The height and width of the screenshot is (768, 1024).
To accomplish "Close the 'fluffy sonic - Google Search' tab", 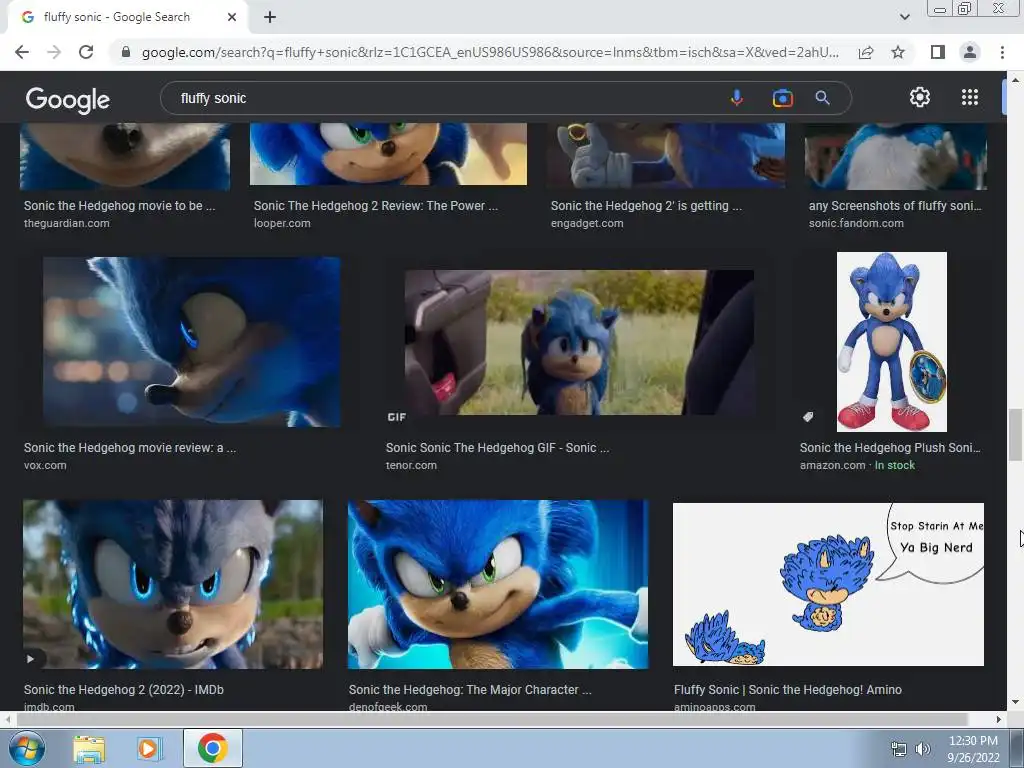I will (x=232, y=17).
